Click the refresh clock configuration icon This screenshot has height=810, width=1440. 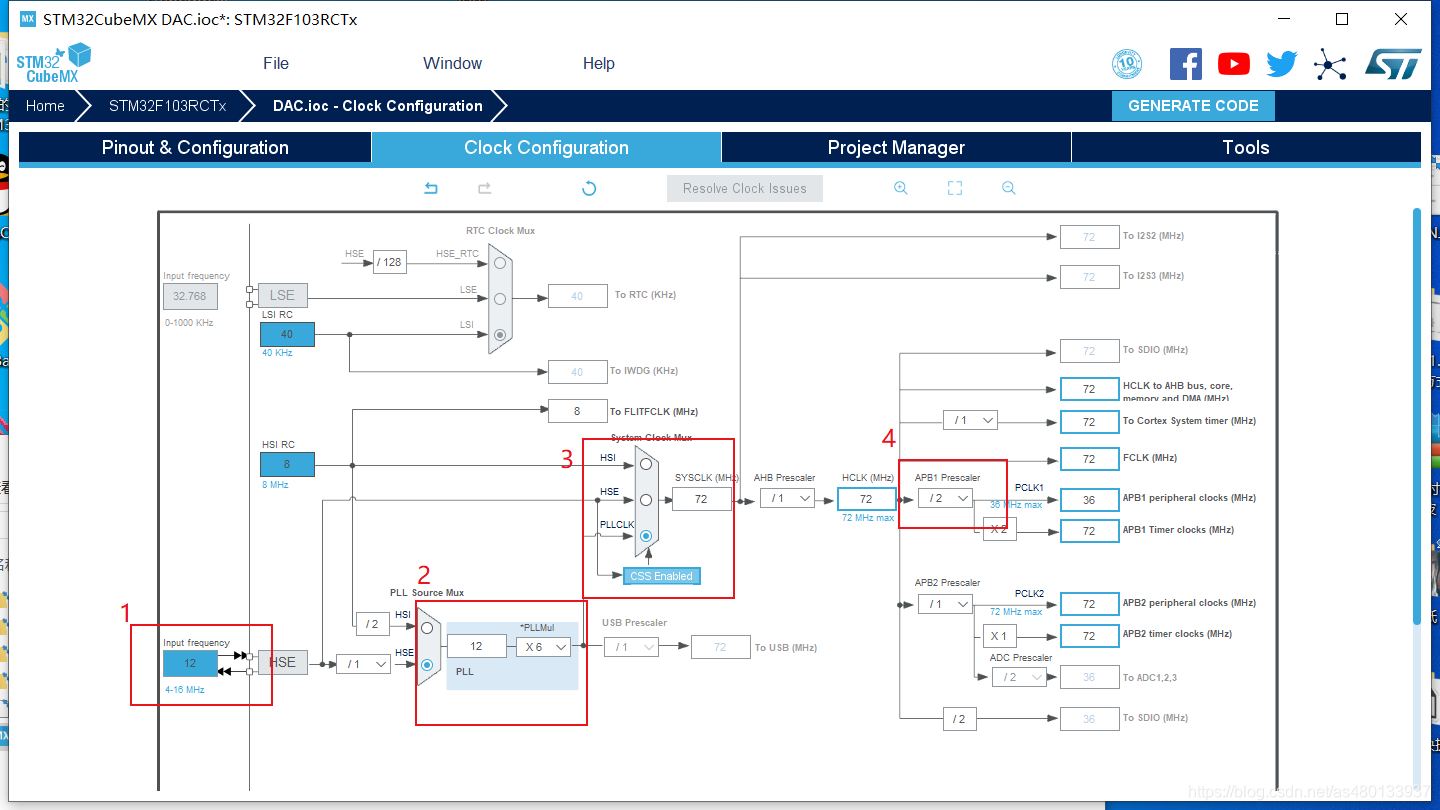click(x=589, y=188)
